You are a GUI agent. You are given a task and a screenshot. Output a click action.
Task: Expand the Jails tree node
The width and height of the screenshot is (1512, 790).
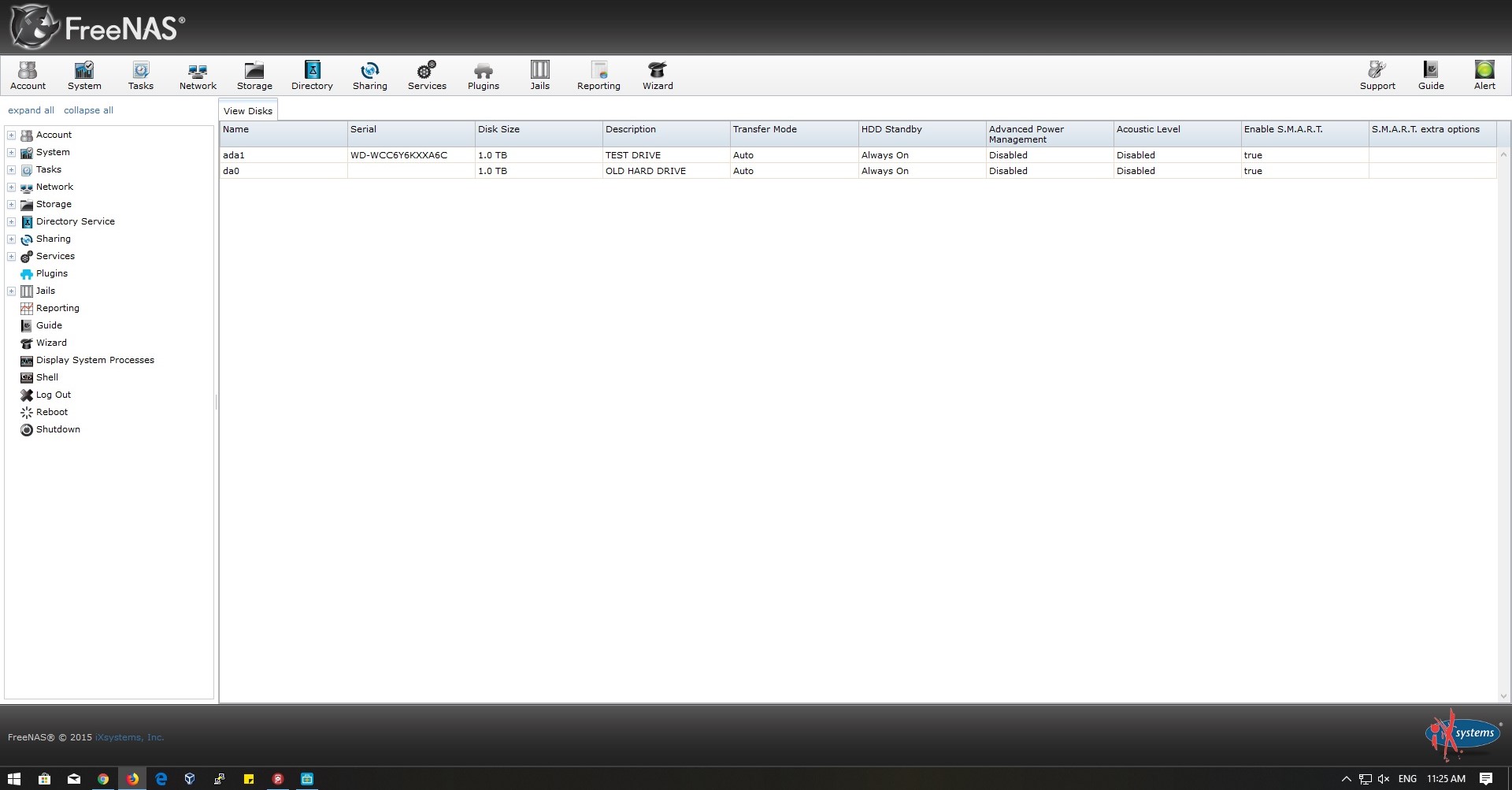12,291
